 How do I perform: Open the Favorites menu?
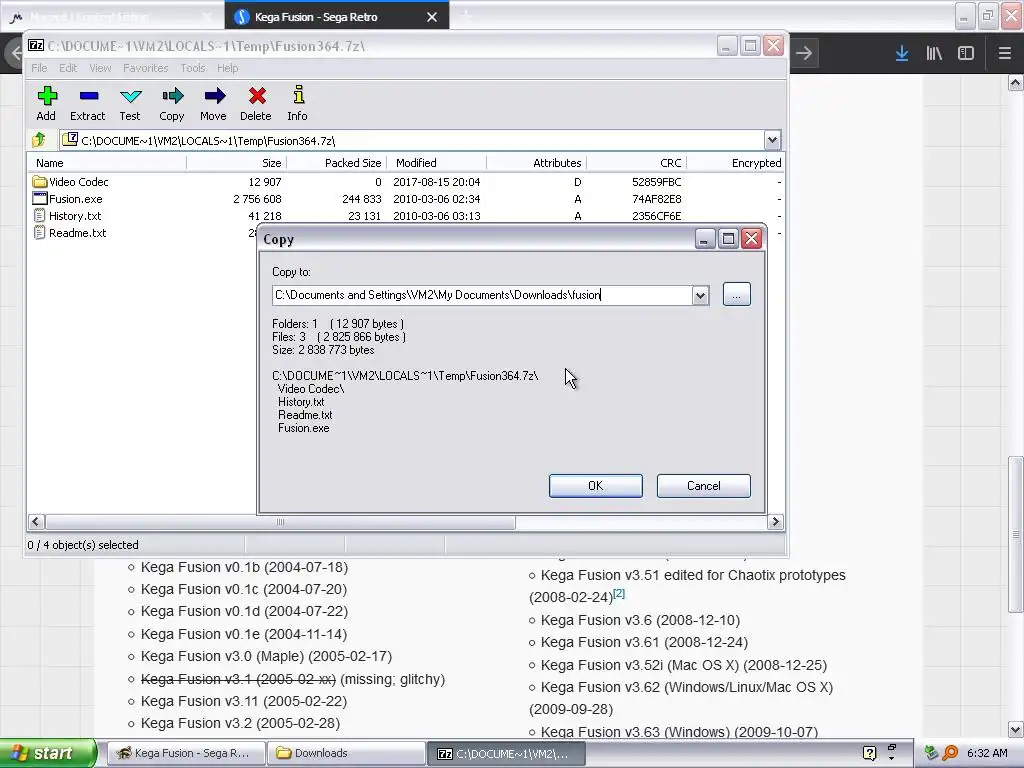(x=146, y=68)
